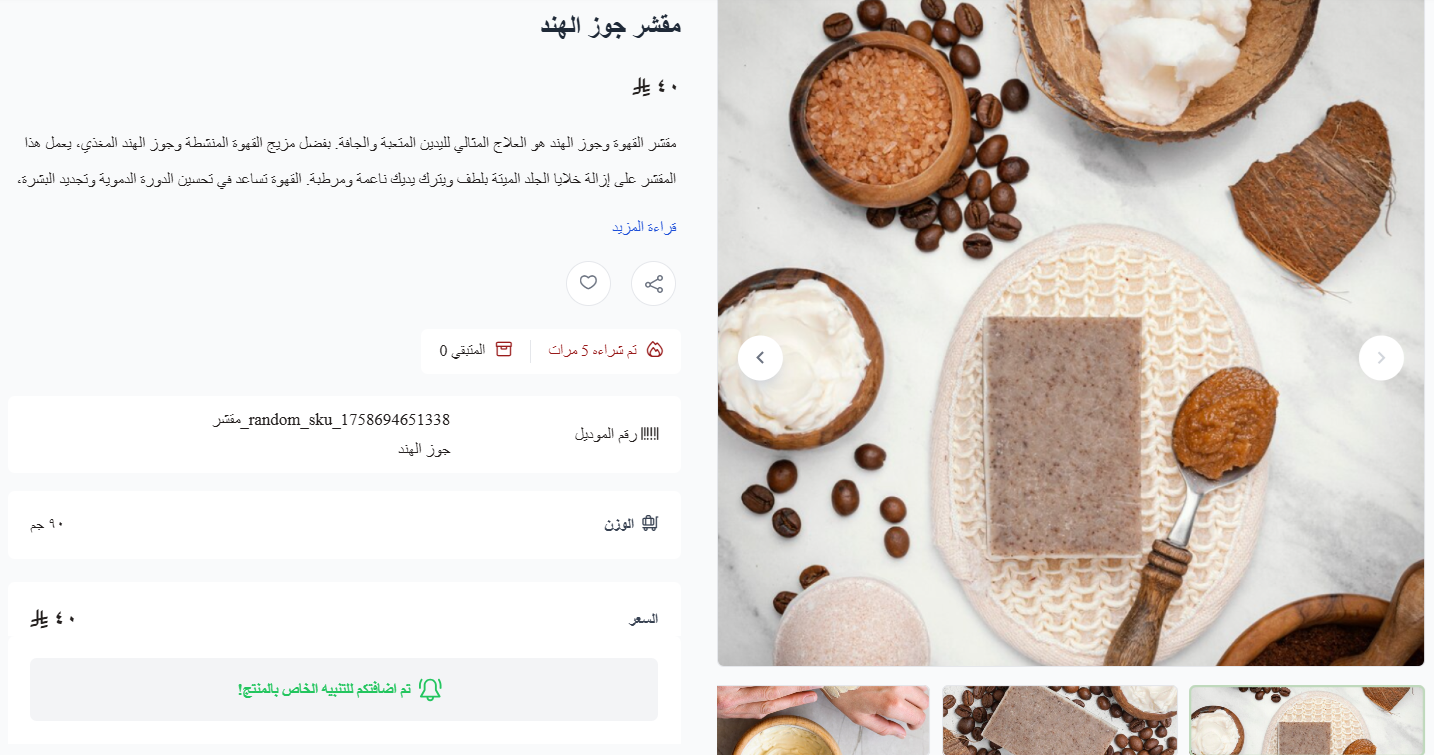This screenshot has width=1434, height=755.
Task: Click the weight scale icon beside الوزن
Action: click(650, 524)
